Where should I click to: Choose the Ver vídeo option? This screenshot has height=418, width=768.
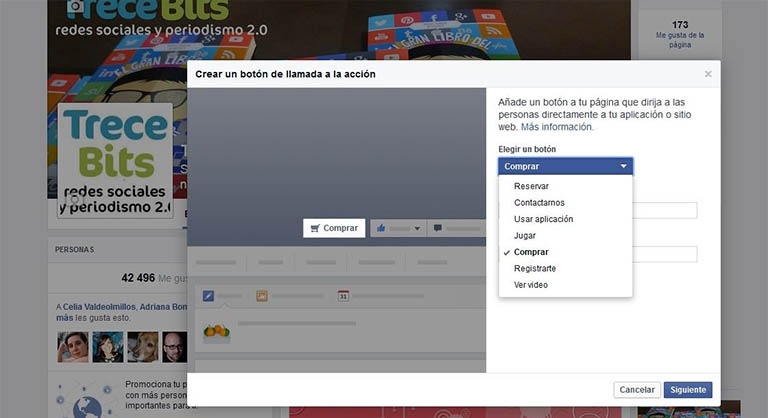pos(531,285)
